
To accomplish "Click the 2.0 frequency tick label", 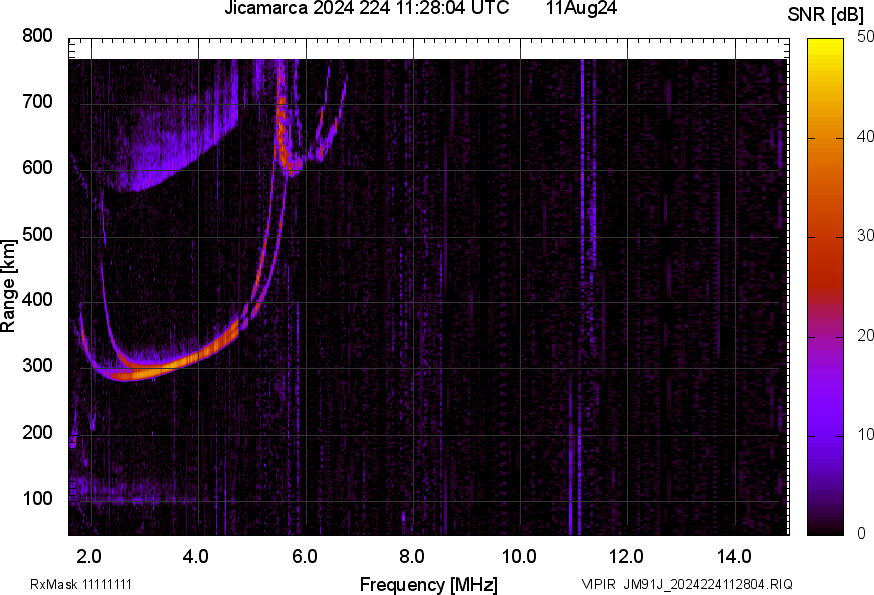I will tap(90, 555).
